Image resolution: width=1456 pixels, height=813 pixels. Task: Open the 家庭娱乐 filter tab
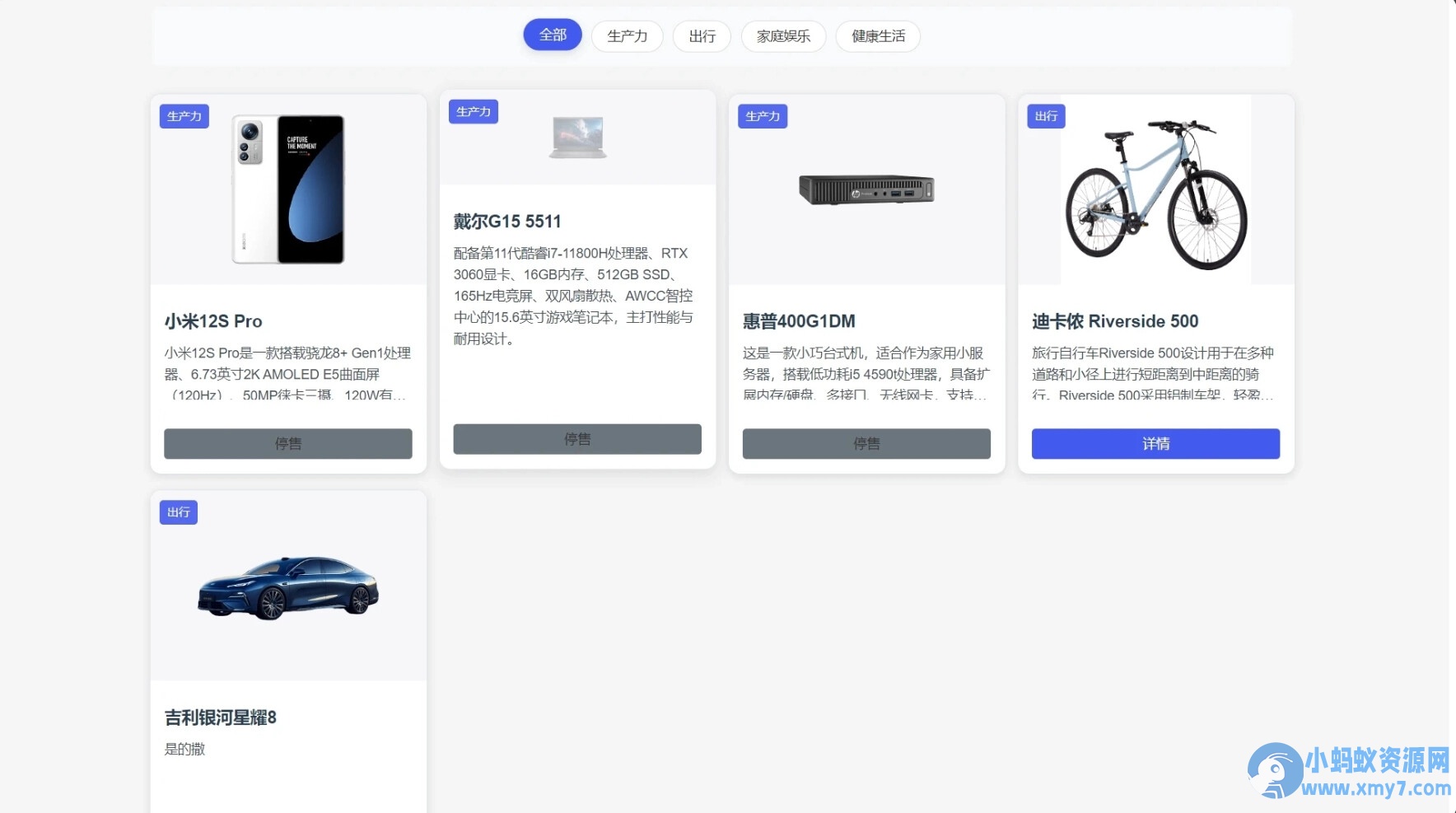783,36
